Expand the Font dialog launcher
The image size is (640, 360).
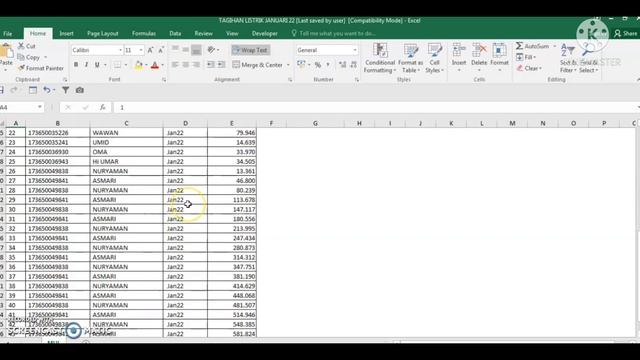click(x=164, y=80)
